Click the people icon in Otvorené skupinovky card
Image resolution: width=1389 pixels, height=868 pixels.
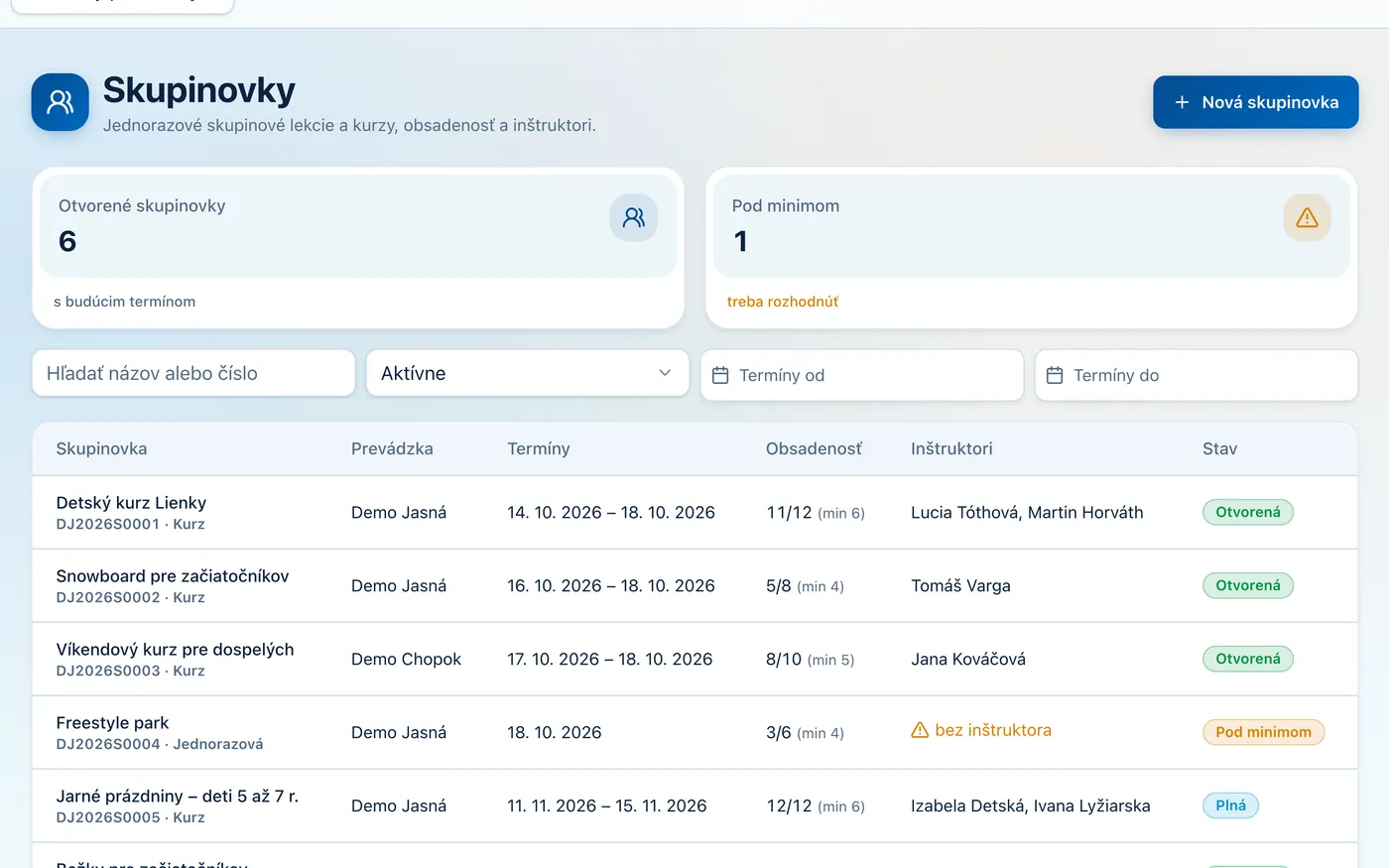tap(634, 217)
